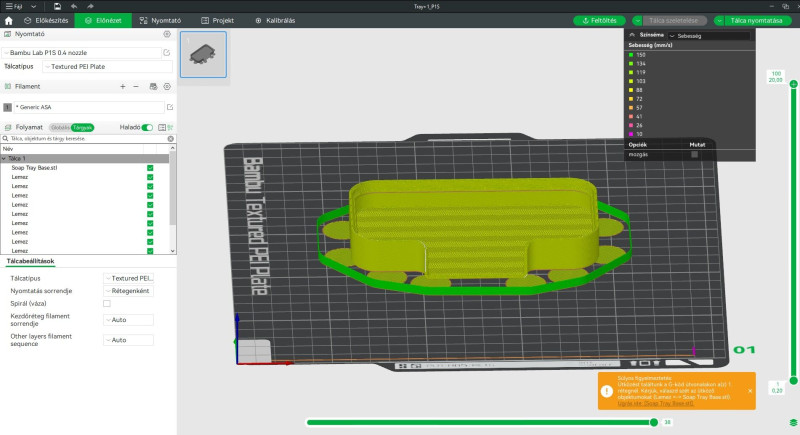The width and height of the screenshot is (800, 435).
Task: Open the Generic ASA filament dropdown
Action: point(89,107)
